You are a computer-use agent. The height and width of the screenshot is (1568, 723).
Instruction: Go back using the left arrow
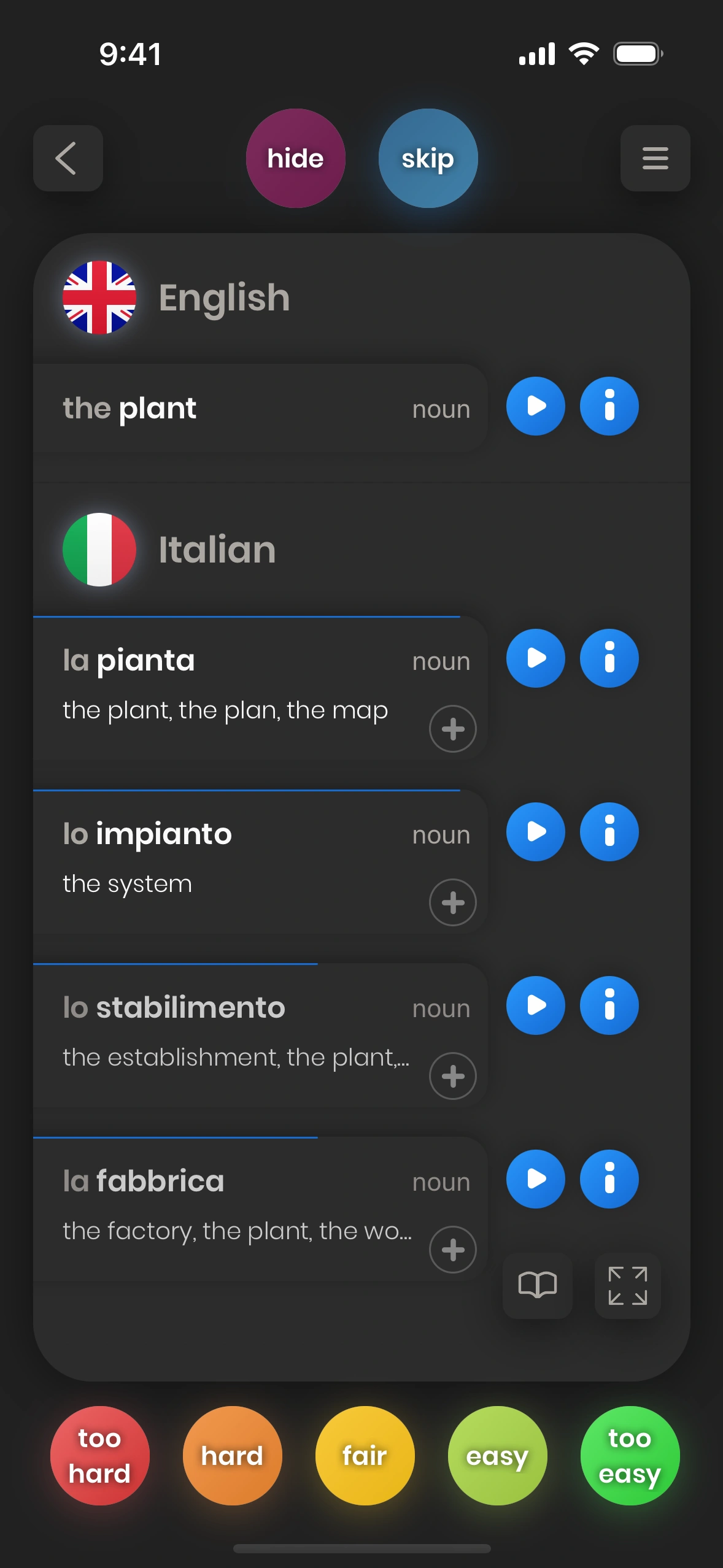68,158
